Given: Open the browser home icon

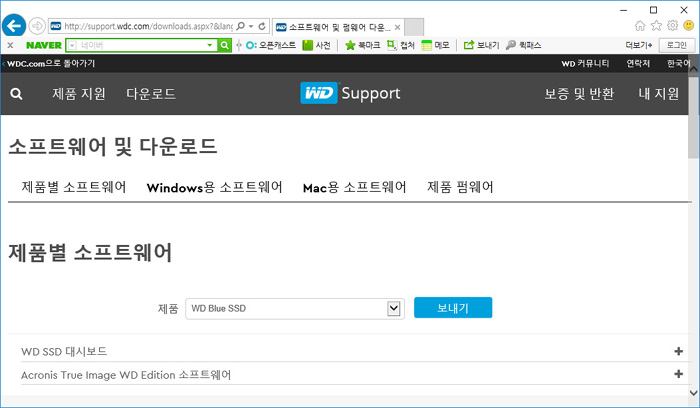Looking at the screenshot, I should pos(640,25).
